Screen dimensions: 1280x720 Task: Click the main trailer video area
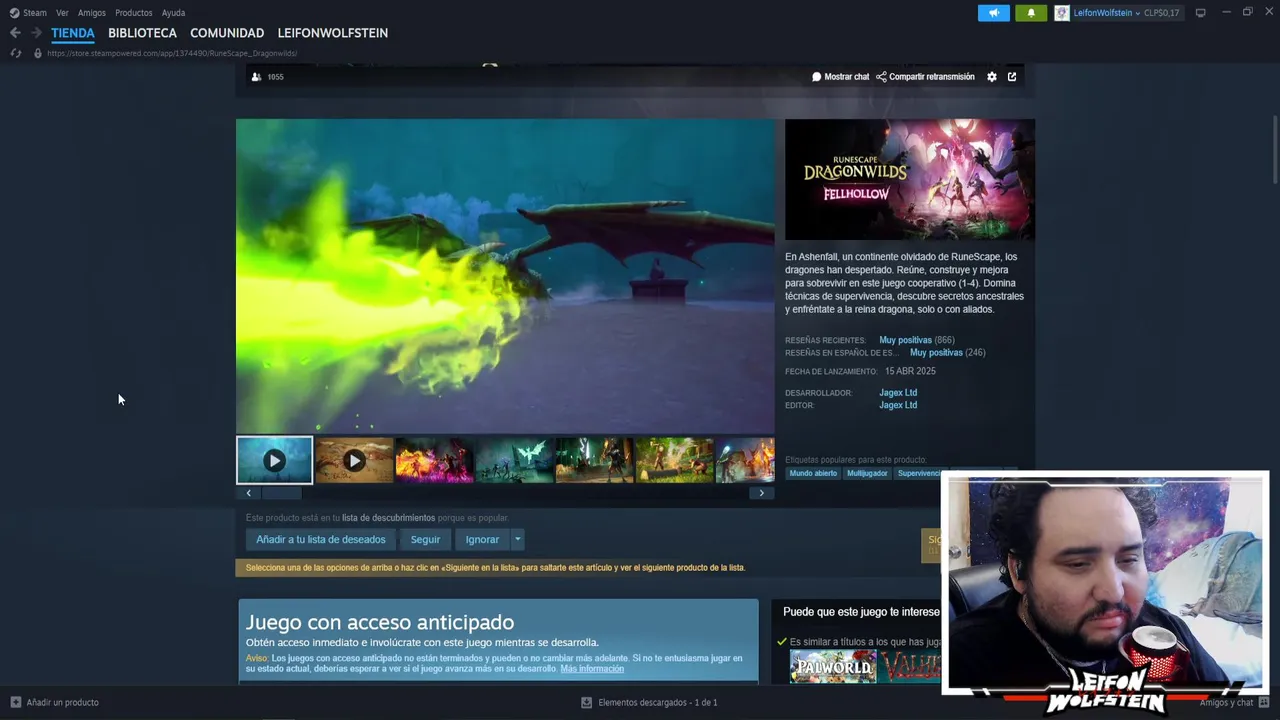(x=505, y=276)
